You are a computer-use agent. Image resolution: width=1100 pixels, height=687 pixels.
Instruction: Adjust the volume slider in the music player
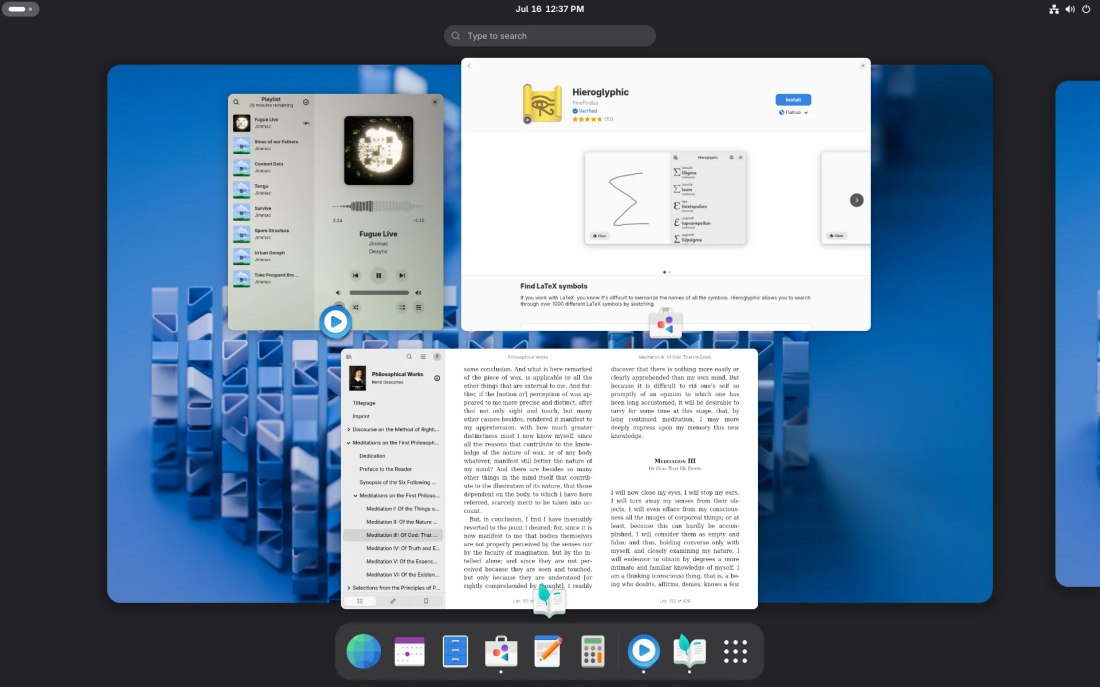(379, 293)
